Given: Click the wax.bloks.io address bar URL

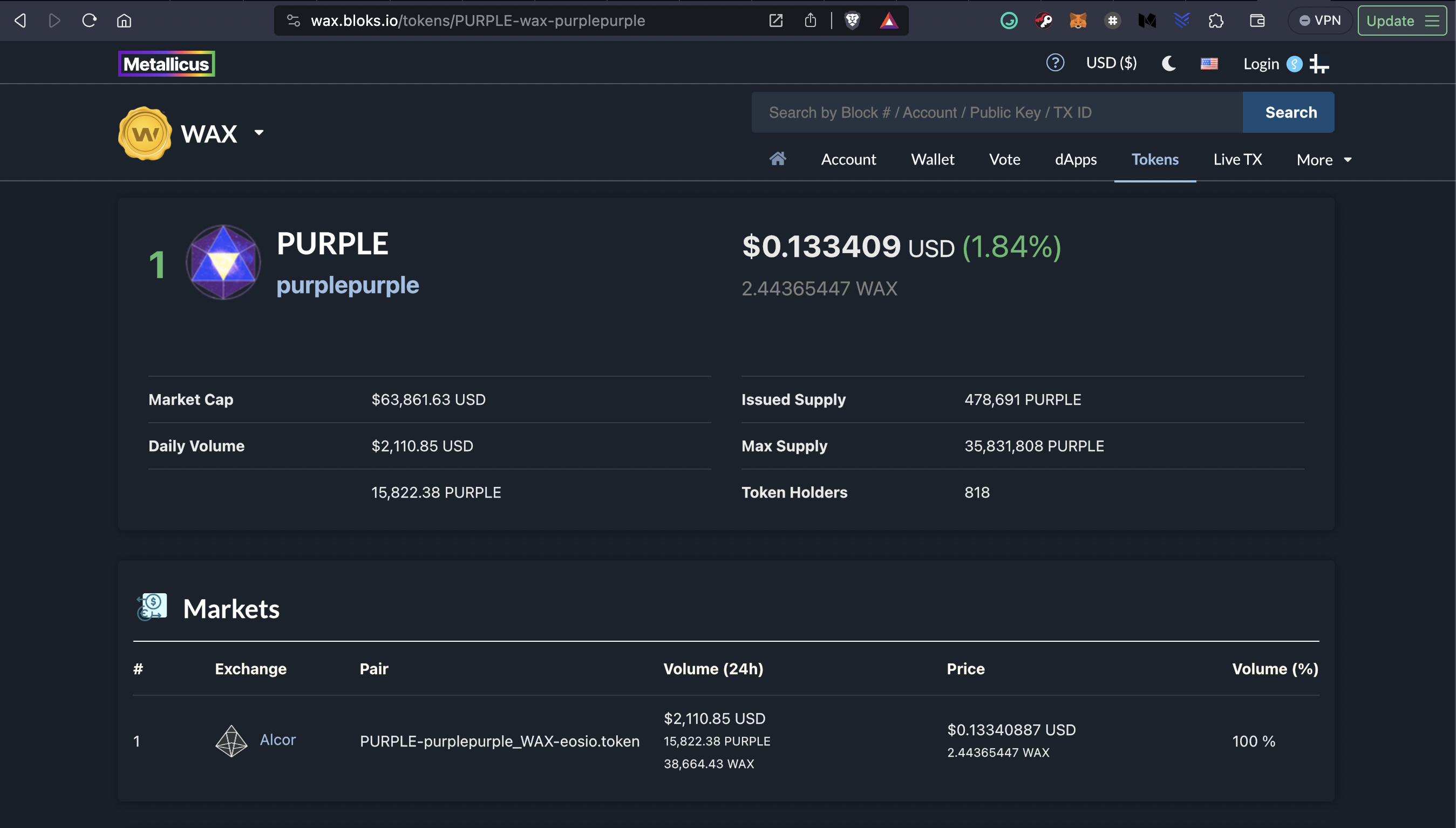Looking at the screenshot, I should point(478,21).
